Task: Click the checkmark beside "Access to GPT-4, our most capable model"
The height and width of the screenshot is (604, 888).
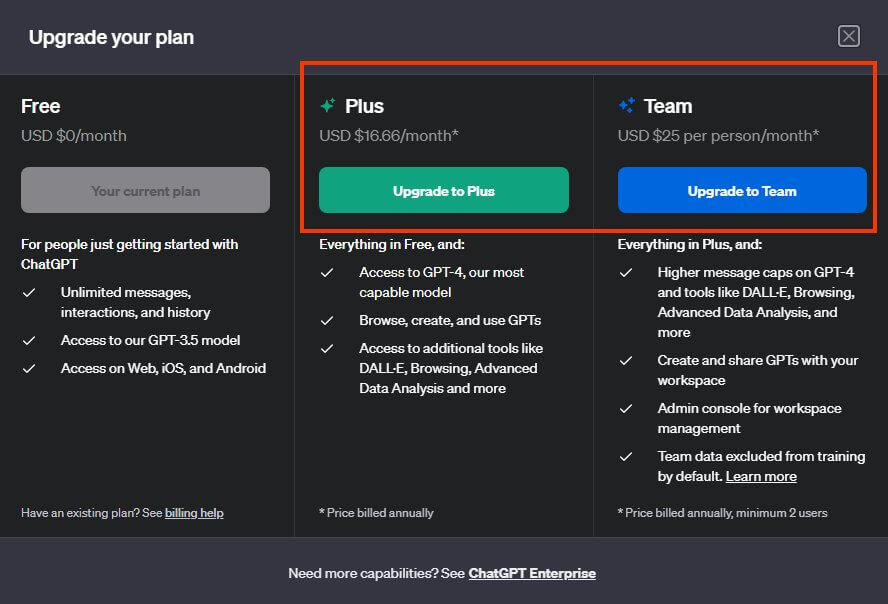Action: click(x=328, y=271)
